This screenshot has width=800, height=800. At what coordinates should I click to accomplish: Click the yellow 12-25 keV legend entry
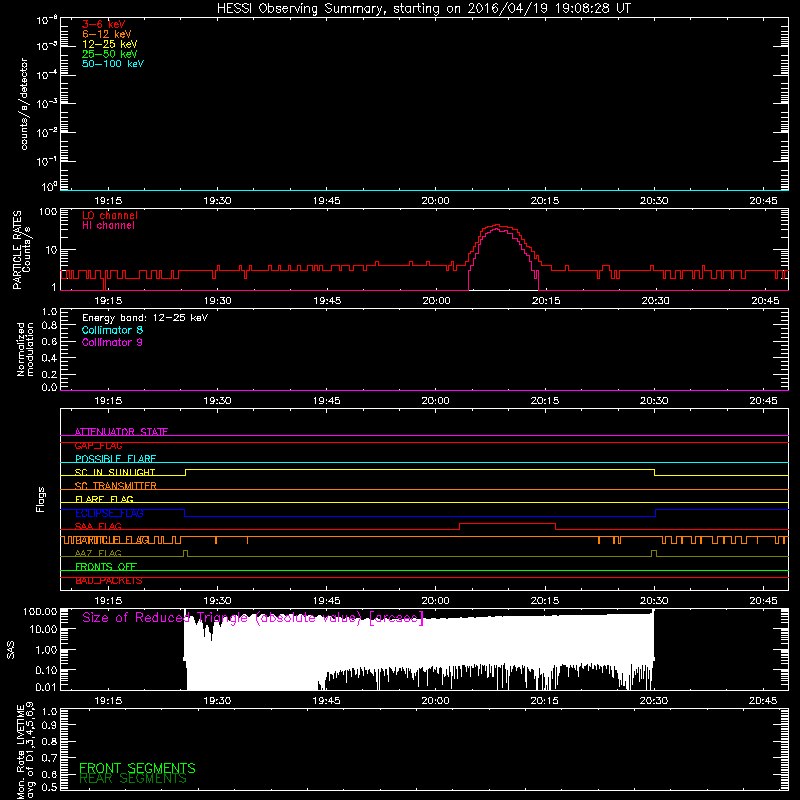(x=110, y=44)
